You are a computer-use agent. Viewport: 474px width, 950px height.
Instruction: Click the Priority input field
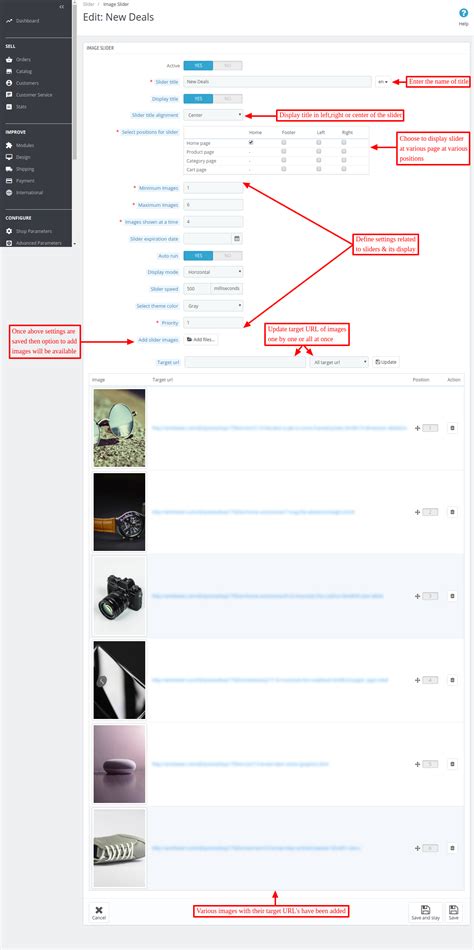click(x=213, y=323)
